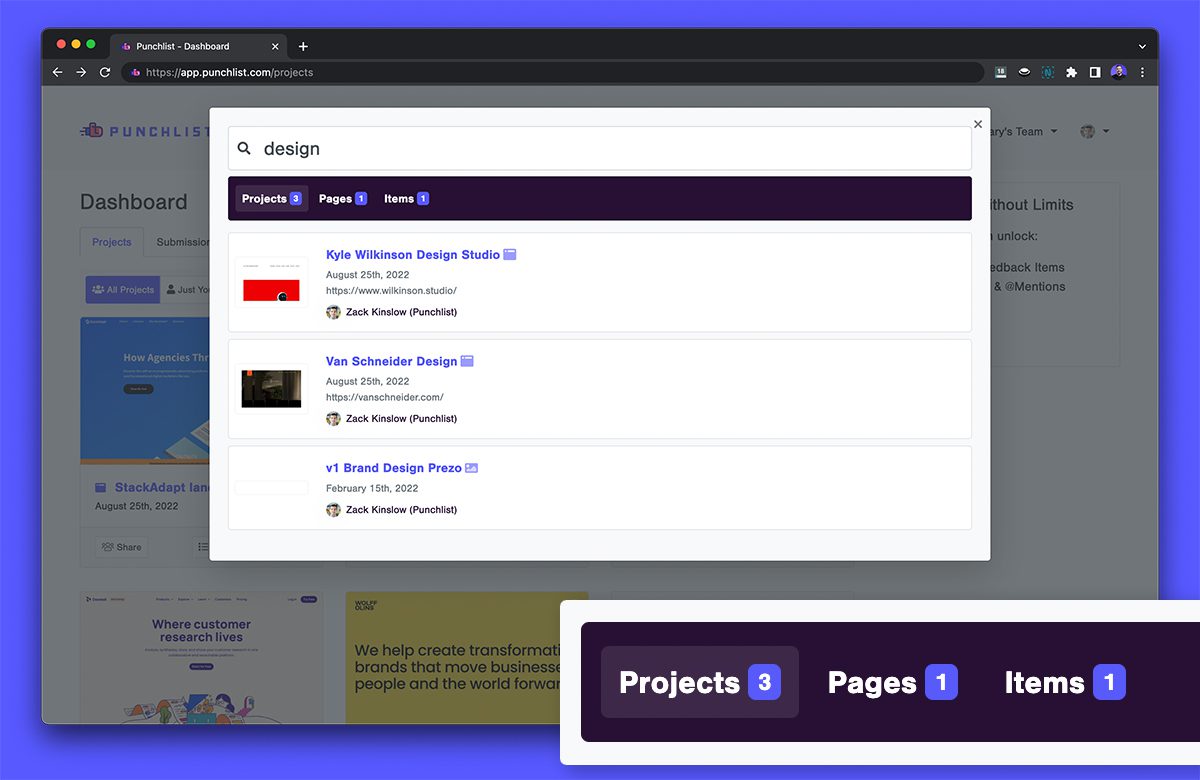Click the website type icon beside Kyle Wilkinson Design Studio
1200x780 pixels.
click(x=510, y=255)
